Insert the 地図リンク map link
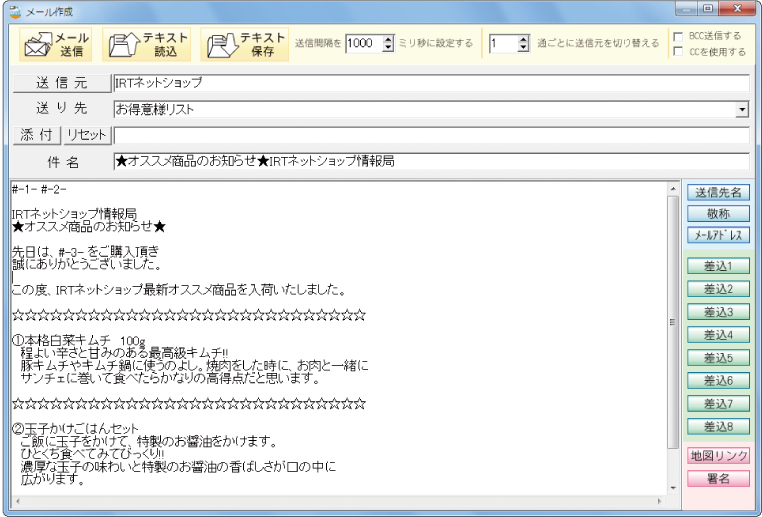This screenshot has height=517, width=762. pos(718,457)
